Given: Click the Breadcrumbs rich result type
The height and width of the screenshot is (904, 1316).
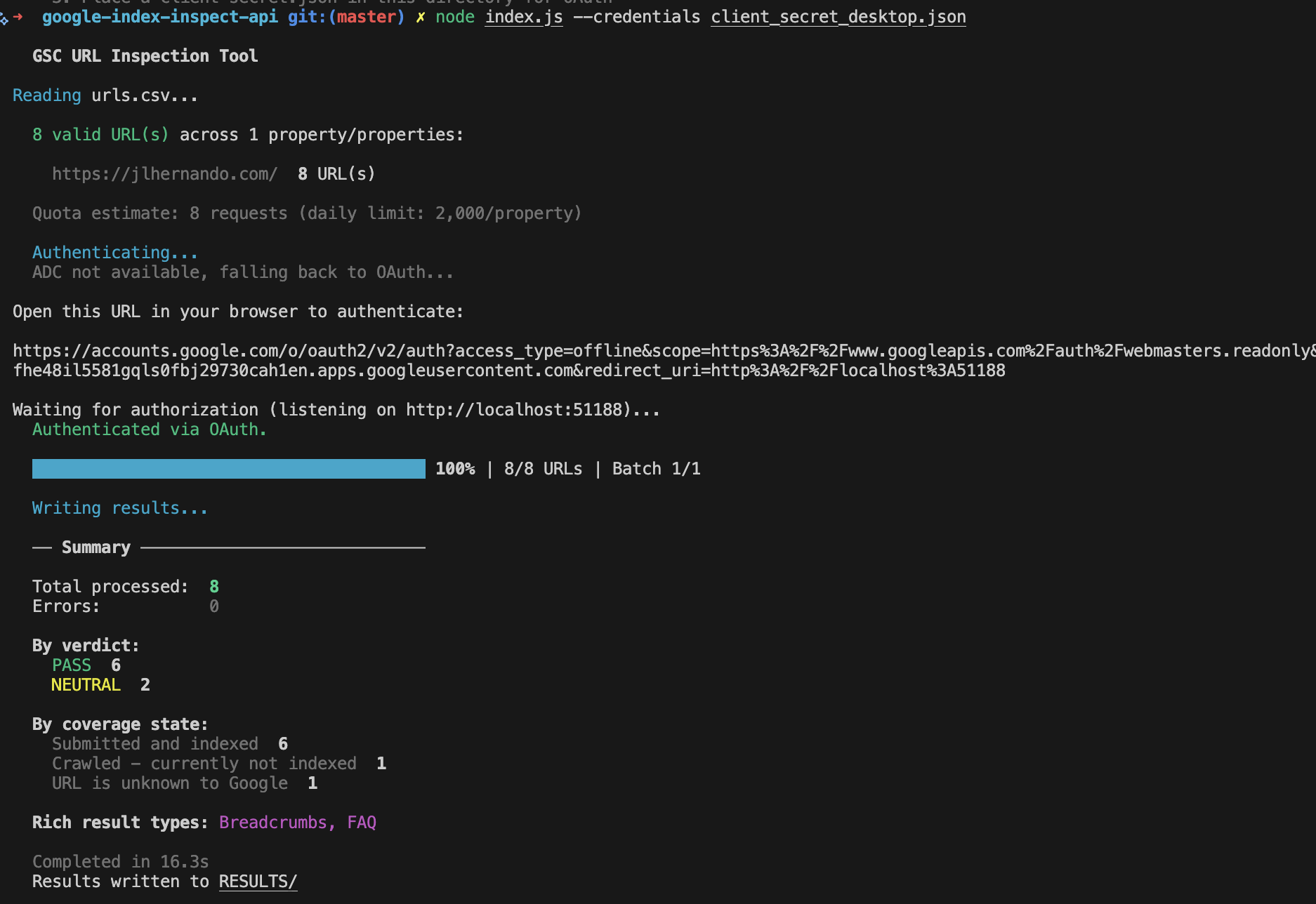Looking at the screenshot, I should (x=272, y=822).
